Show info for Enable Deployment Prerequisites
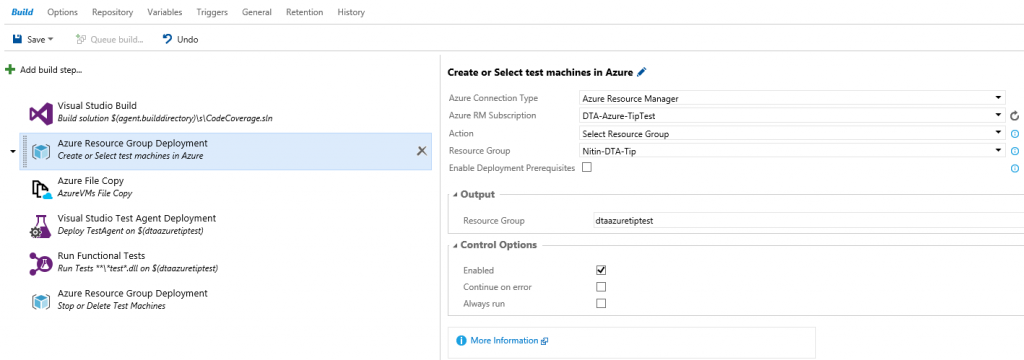This screenshot has height=360, width=1024. pyautogui.click(x=1015, y=168)
